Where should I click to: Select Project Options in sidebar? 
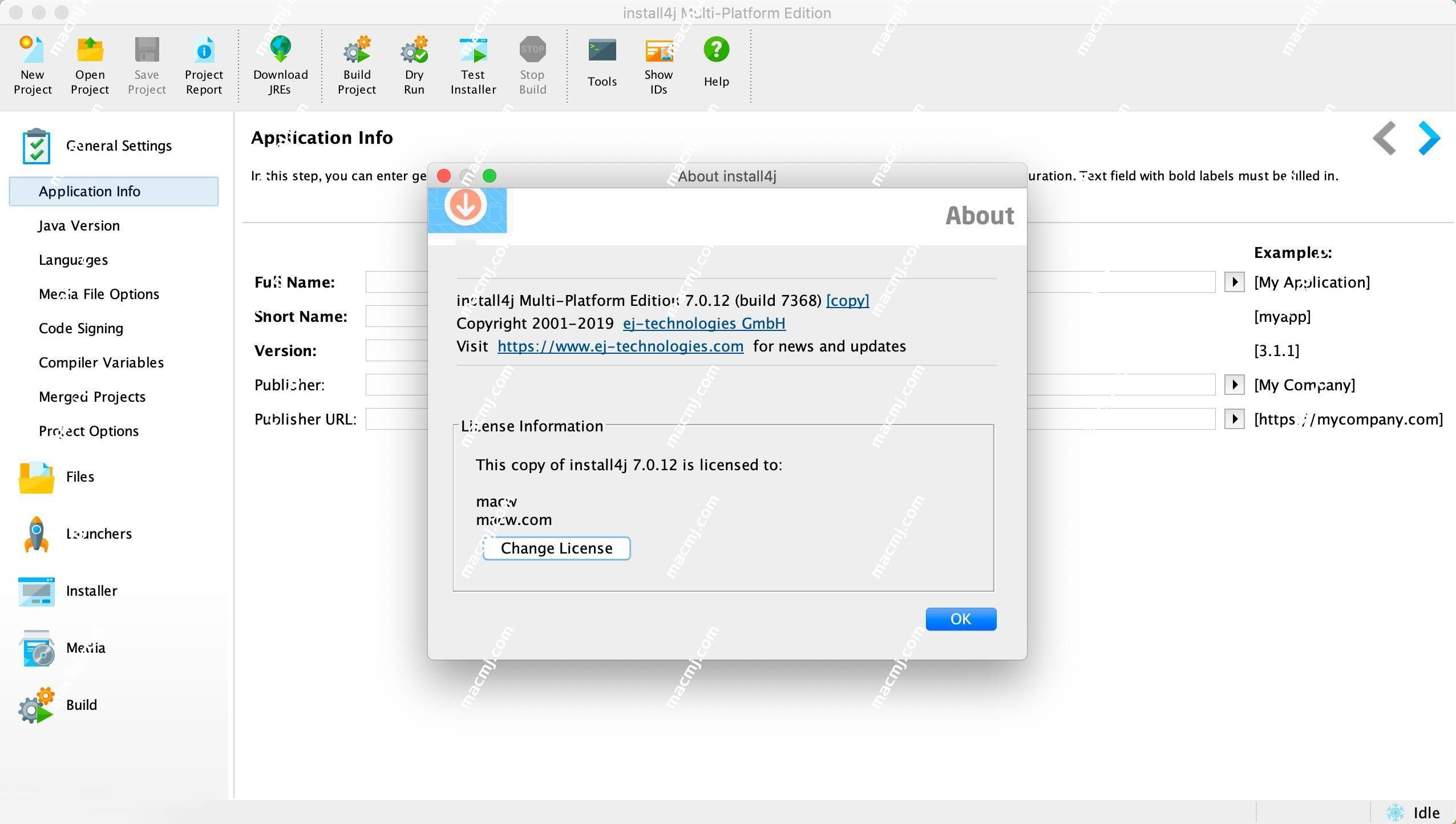88,431
